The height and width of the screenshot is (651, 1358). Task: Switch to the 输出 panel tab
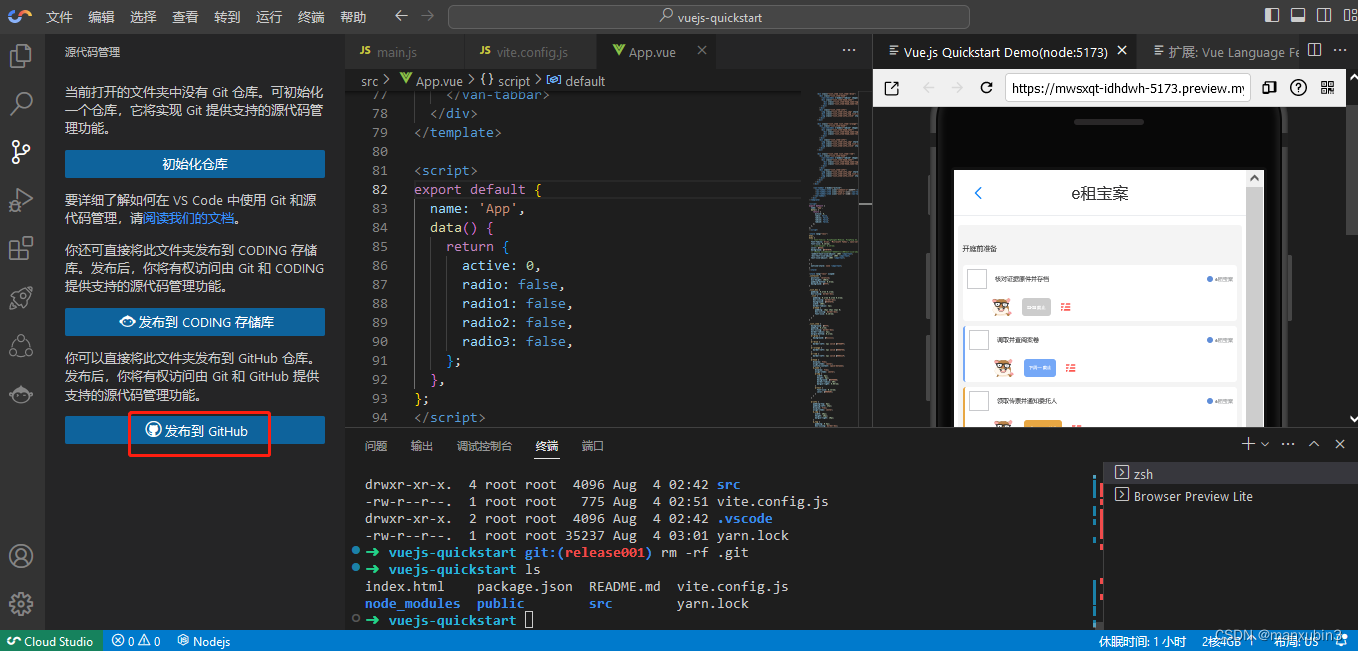422,446
